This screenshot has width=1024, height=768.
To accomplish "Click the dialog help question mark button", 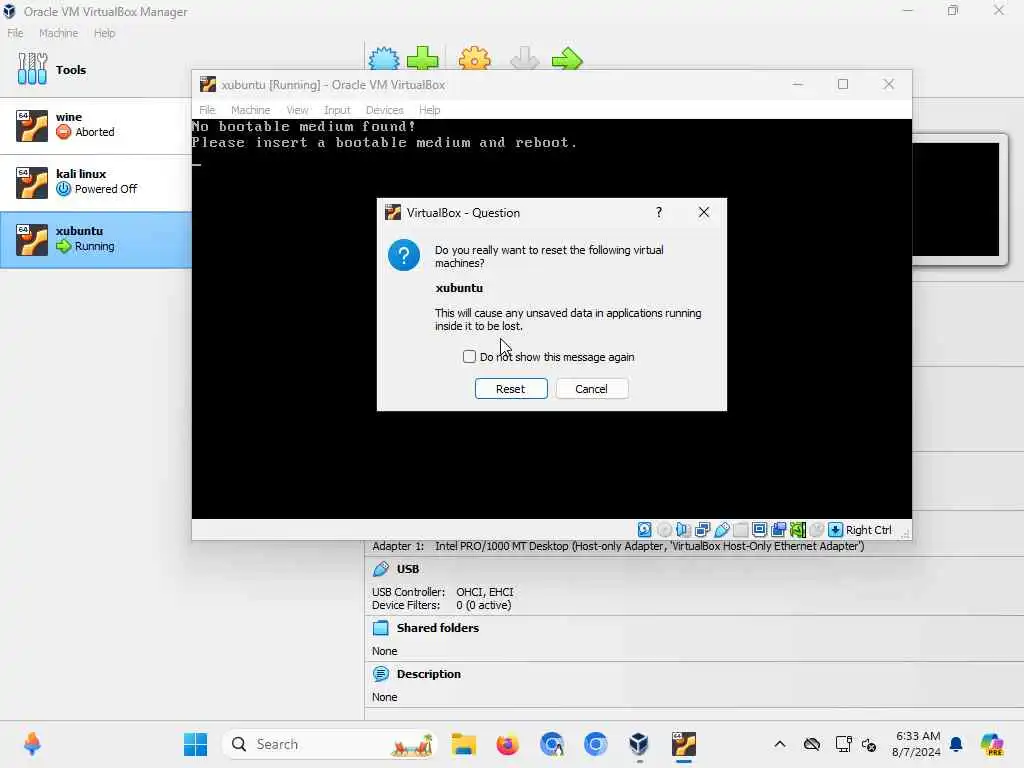I will 658,212.
